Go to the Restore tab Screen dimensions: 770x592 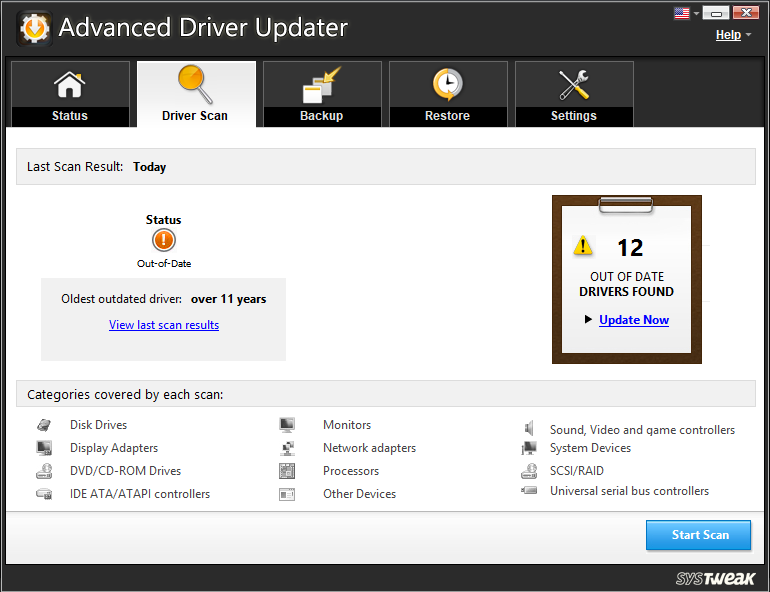point(448,94)
